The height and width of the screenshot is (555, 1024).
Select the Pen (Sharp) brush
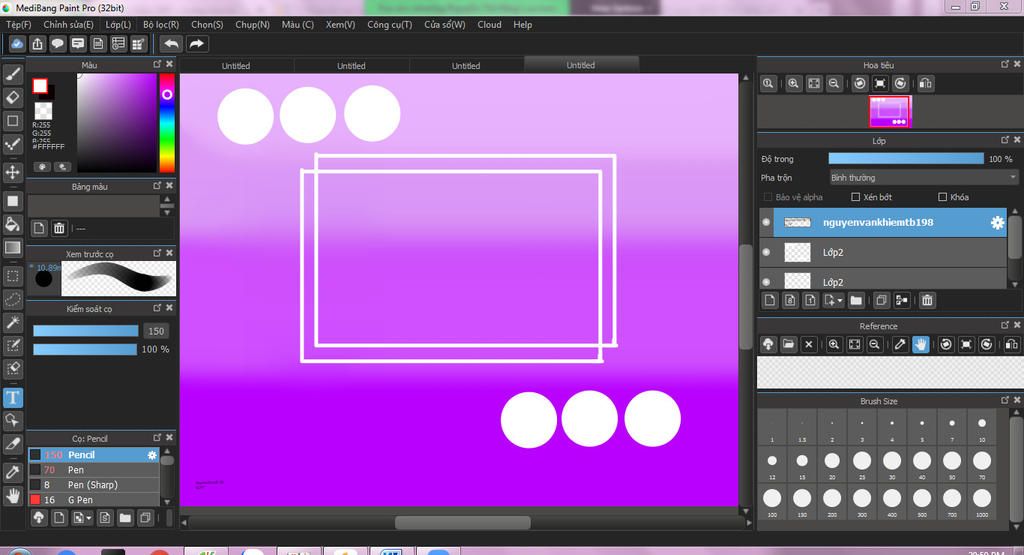pyautogui.click(x=93, y=484)
